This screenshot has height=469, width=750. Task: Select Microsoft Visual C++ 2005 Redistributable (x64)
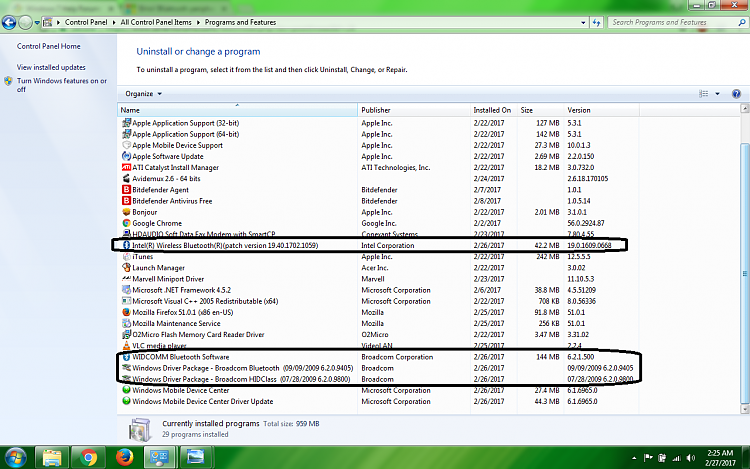coord(378,301)
